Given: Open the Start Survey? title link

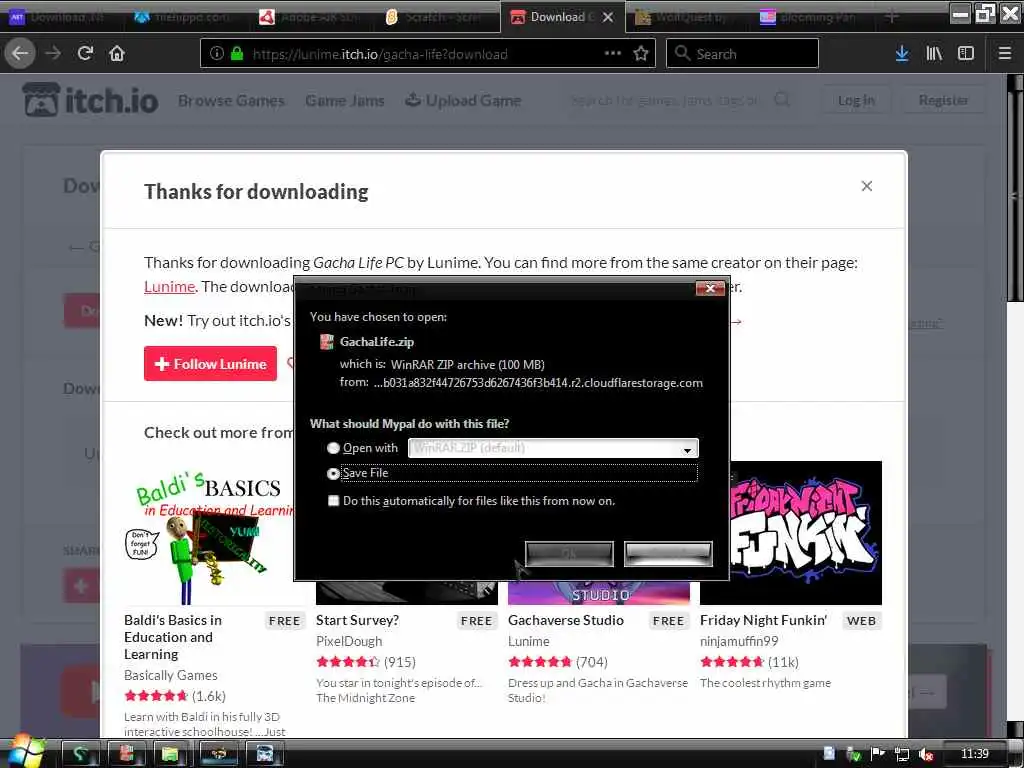Looking at the screenshot, I should pyautogui.click(x=357, y=620).
